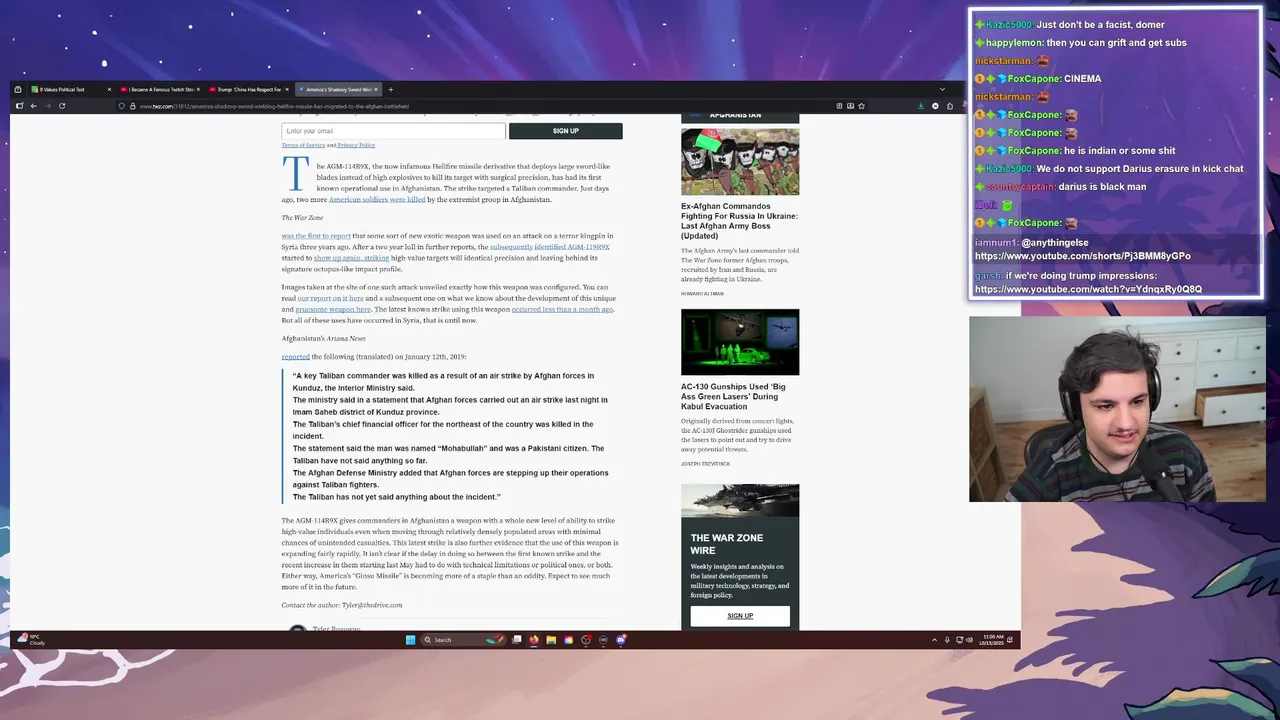Open Firefox from the taskbar

(534, 640)
